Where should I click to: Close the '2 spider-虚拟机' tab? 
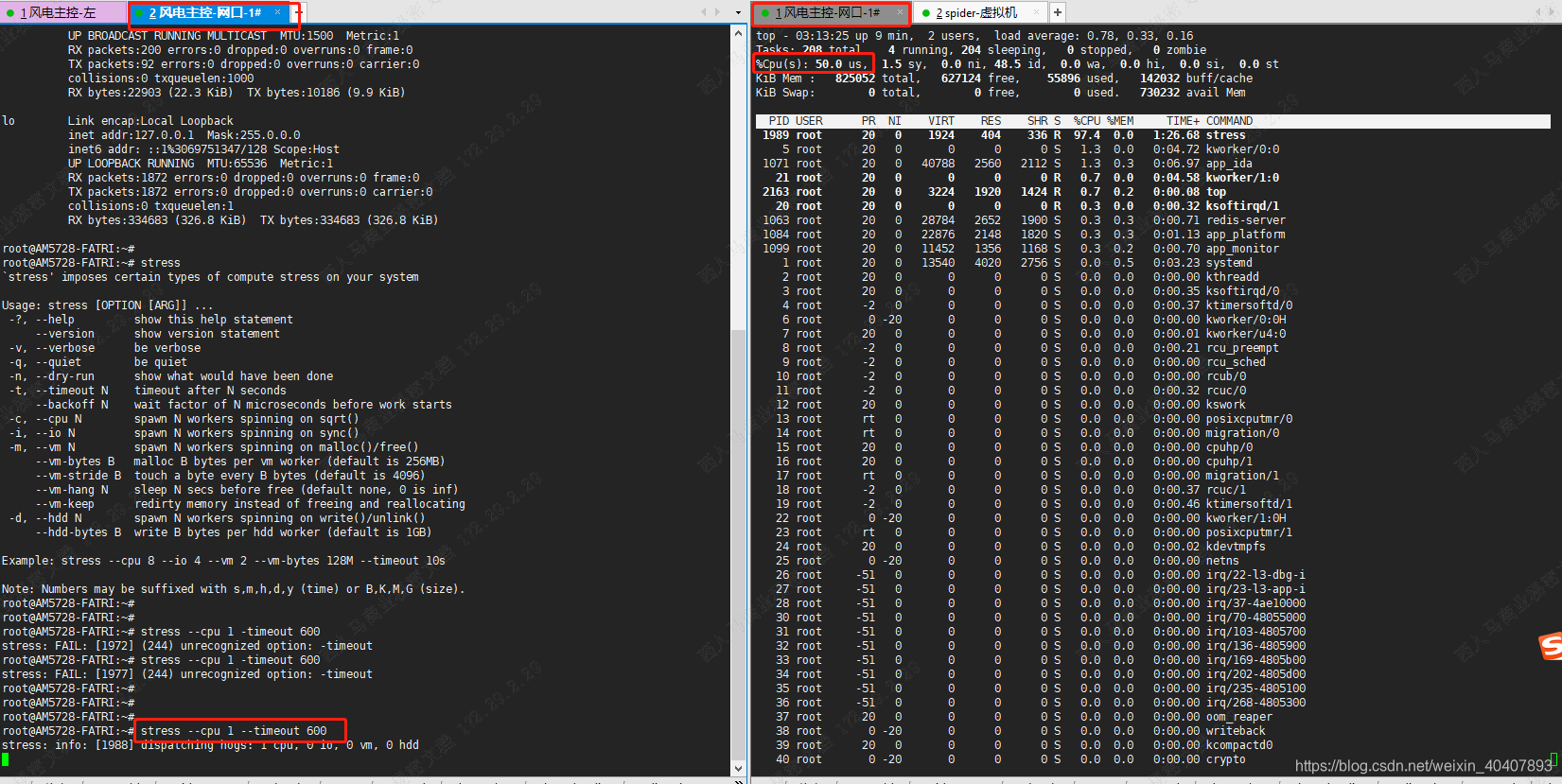click(x=1037, y=12)
